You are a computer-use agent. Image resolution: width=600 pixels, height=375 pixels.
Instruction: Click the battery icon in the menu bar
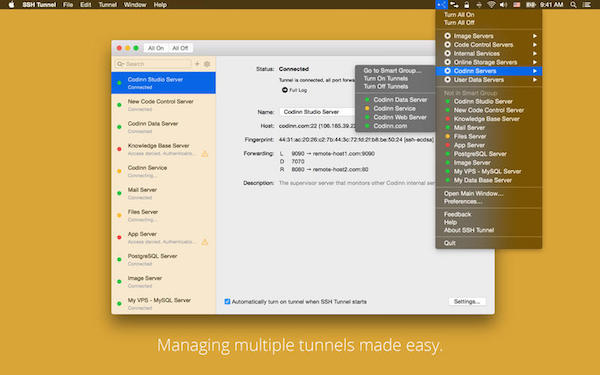click(530, 5)
